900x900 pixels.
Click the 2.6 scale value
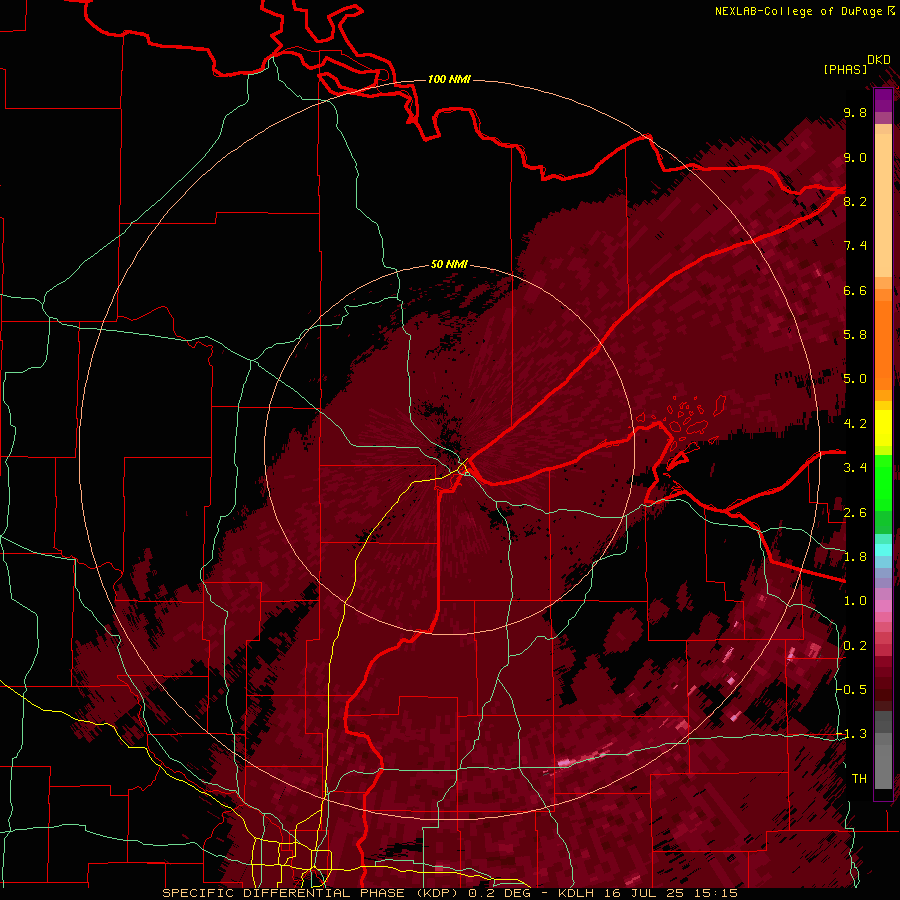pyautogui.click(x=855, y=513)
